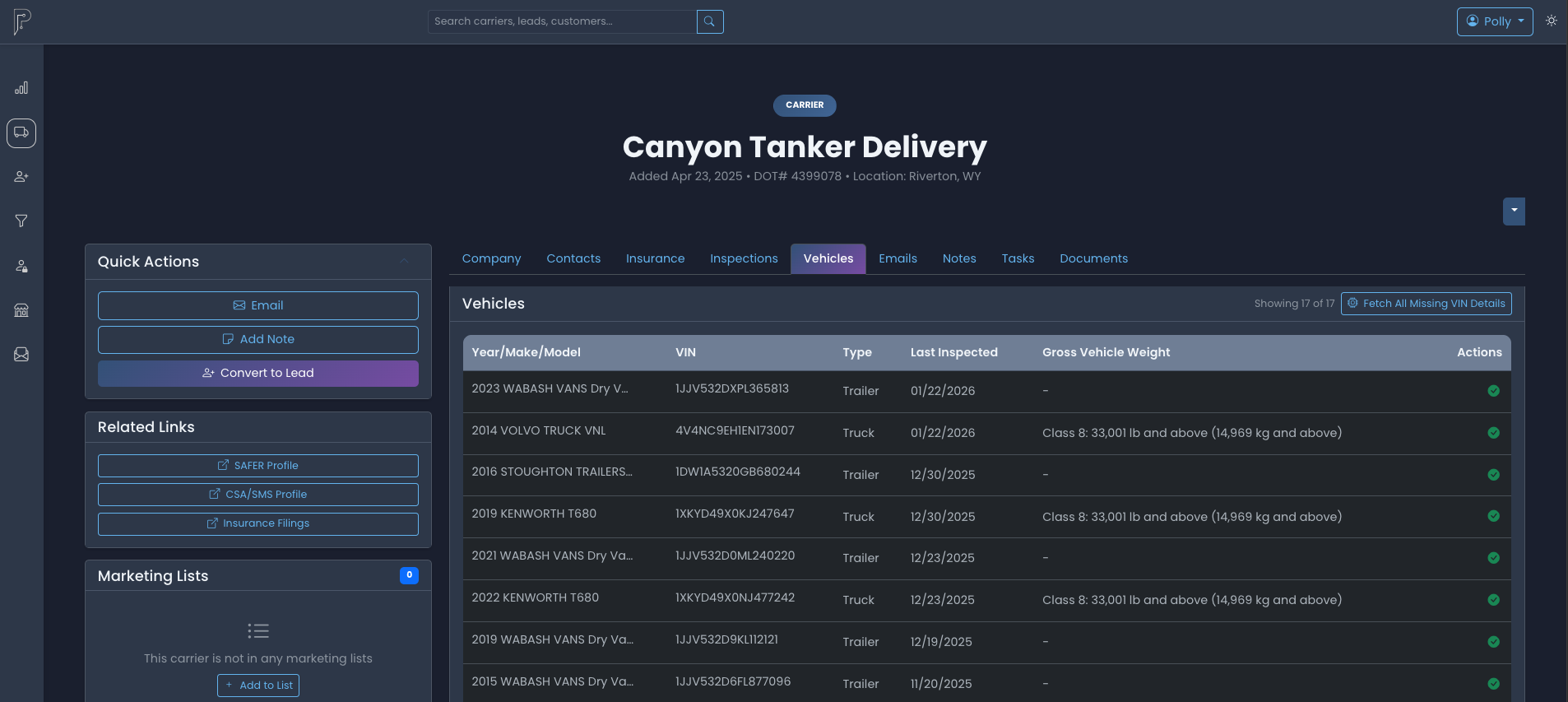The width and height of the screenshot is (1568, 702).
Task: Collapse the Quick Actions panel
Action: [x=404, y=262]
